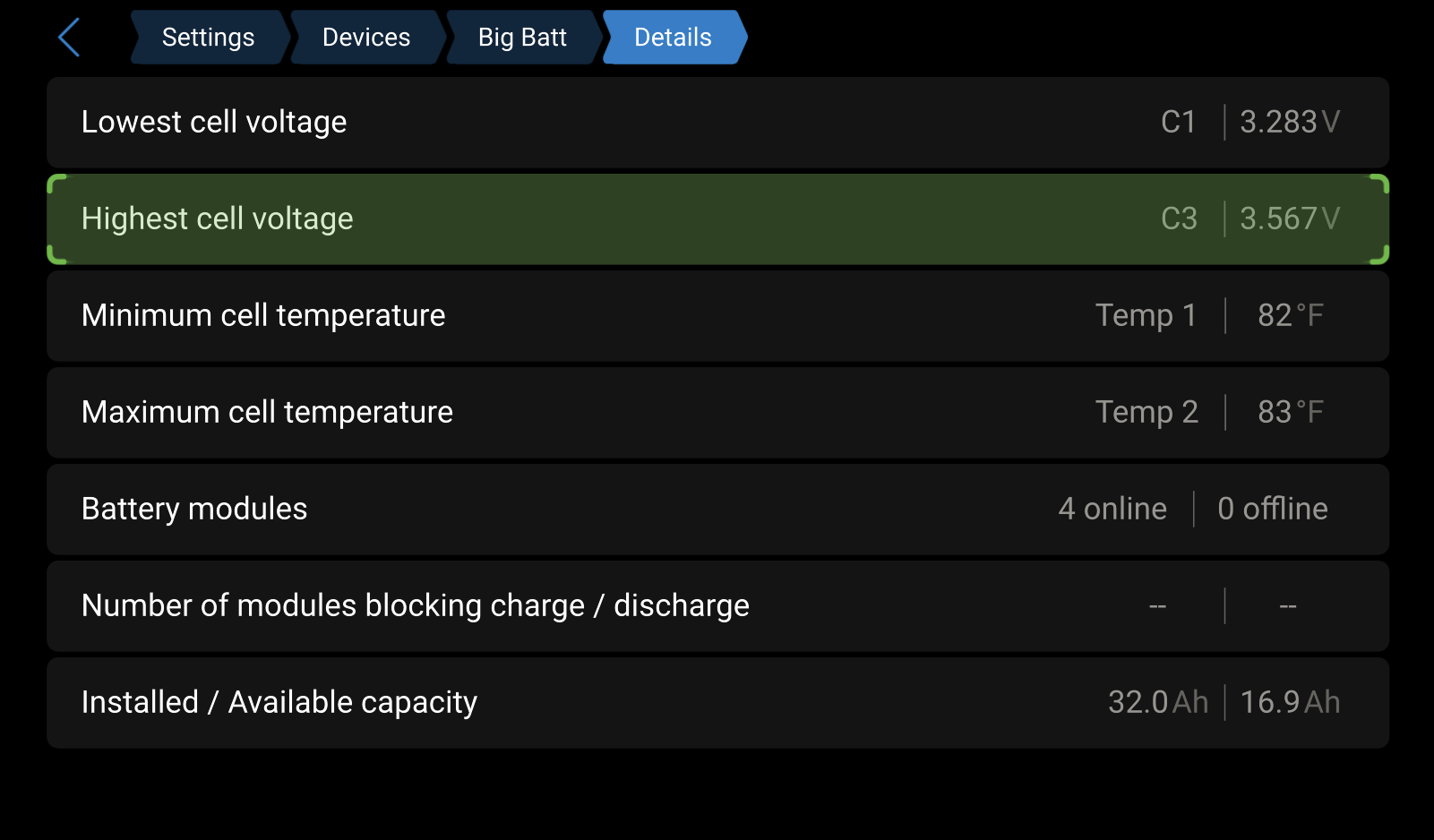Open the Battery modules row
The width and height of the screenshot is (1434, 840).
[x=717, y=509]
